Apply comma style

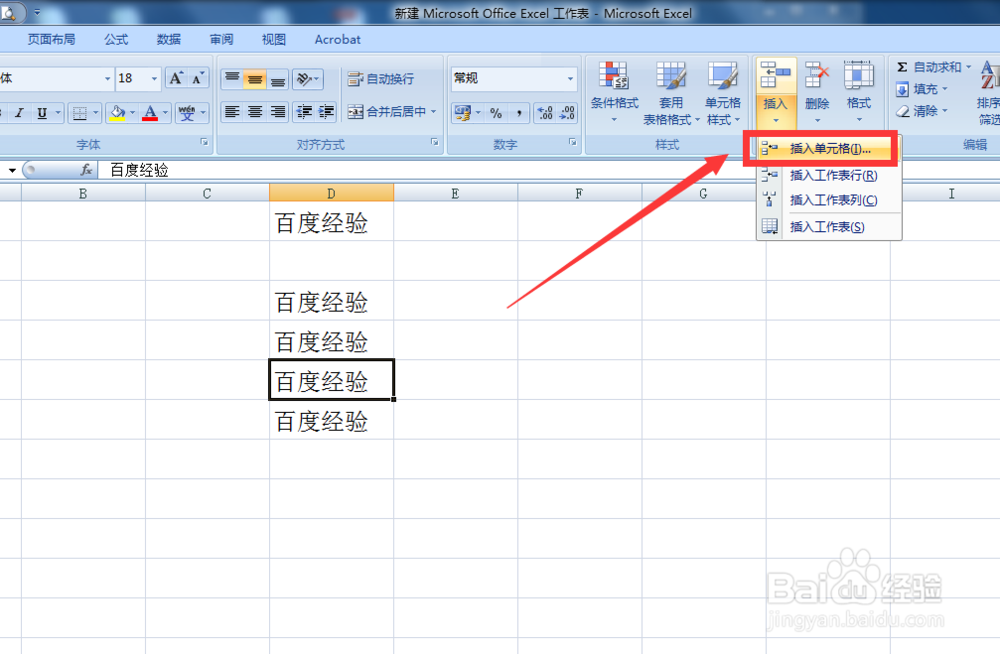click(x=519, y=113)
